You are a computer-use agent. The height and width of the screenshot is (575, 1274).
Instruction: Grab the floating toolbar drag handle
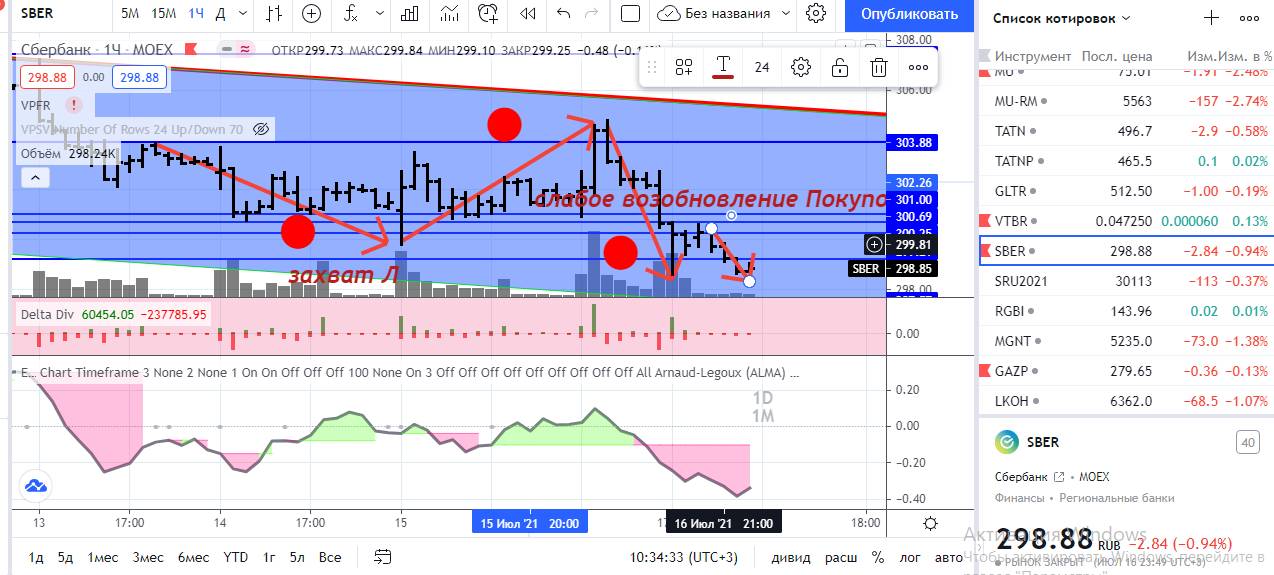click(x=652, y=67)
